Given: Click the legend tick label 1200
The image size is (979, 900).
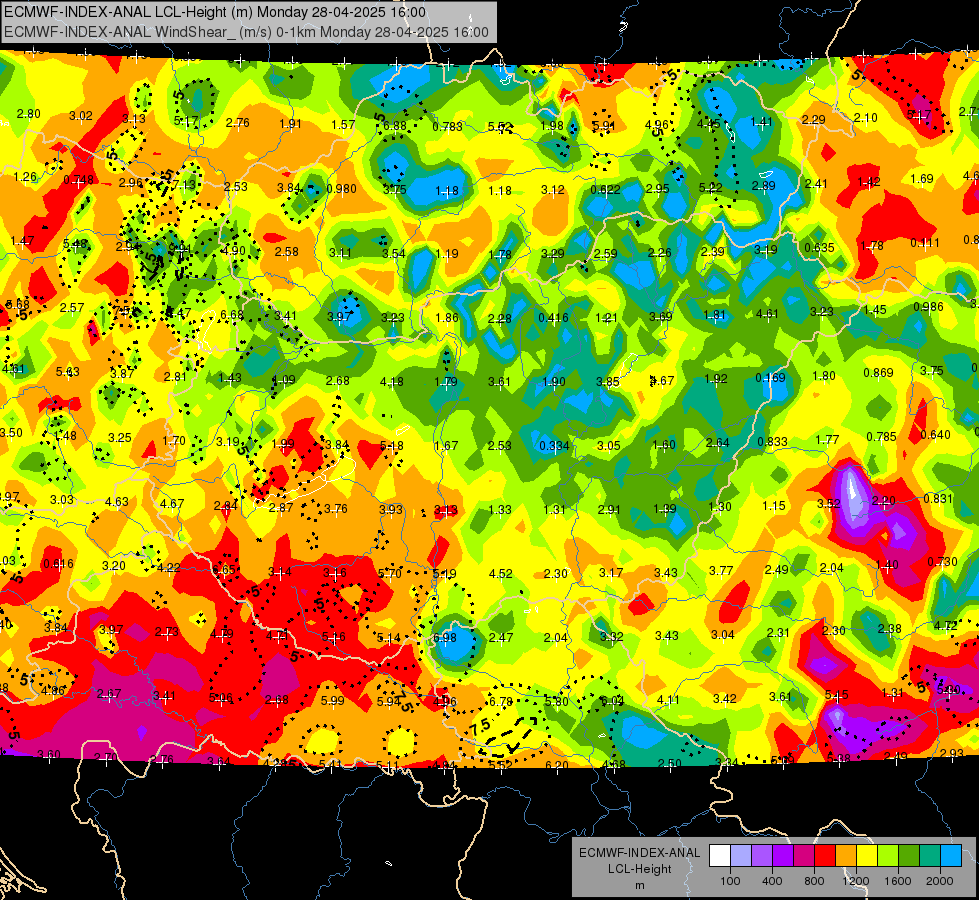Looking at the screenshot, I should click(x=856, y=881).
